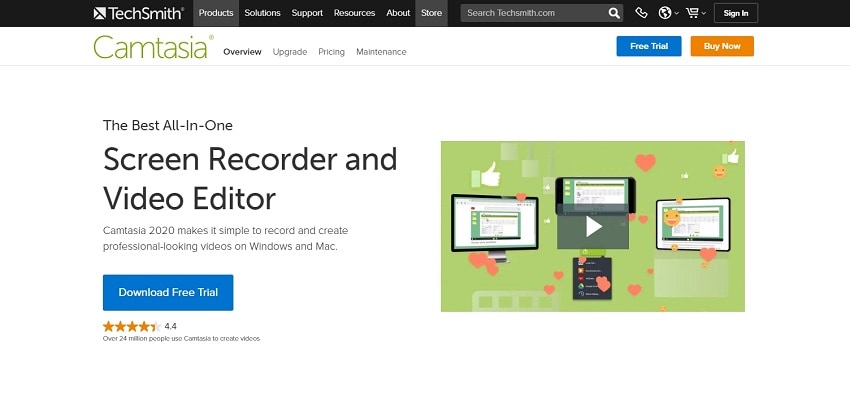This screenshot has width=850, height=397.
Task: Go to the Store menu item
Action: (432, 13)
